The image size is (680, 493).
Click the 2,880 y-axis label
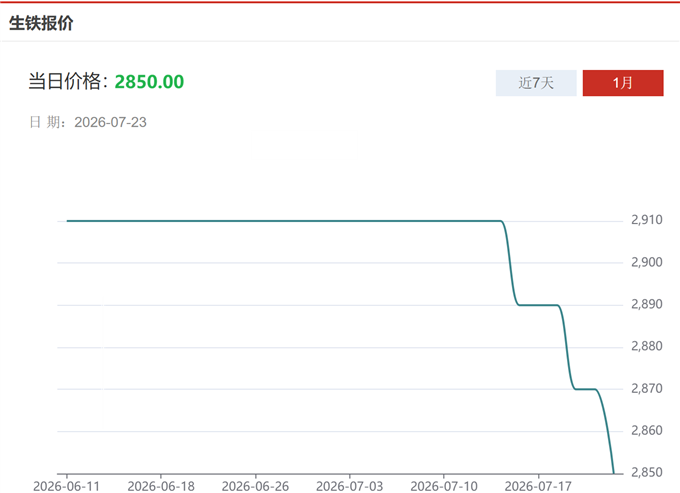tap(647, 346)
